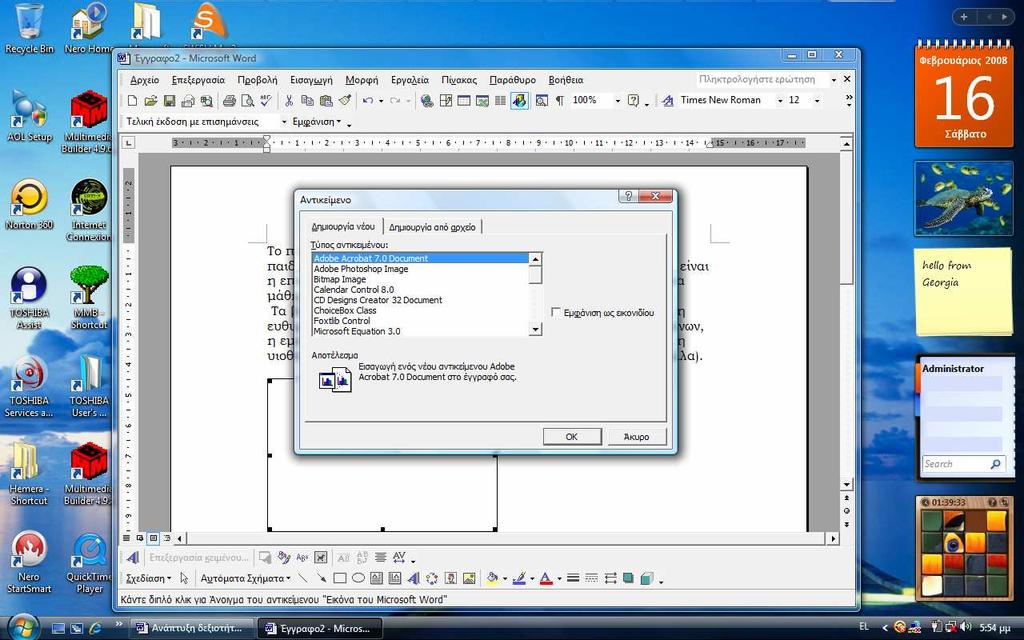This screenshot has height=640, width=1024.
Task: Open the Zoom 100% dropdown
Action: 617,101
